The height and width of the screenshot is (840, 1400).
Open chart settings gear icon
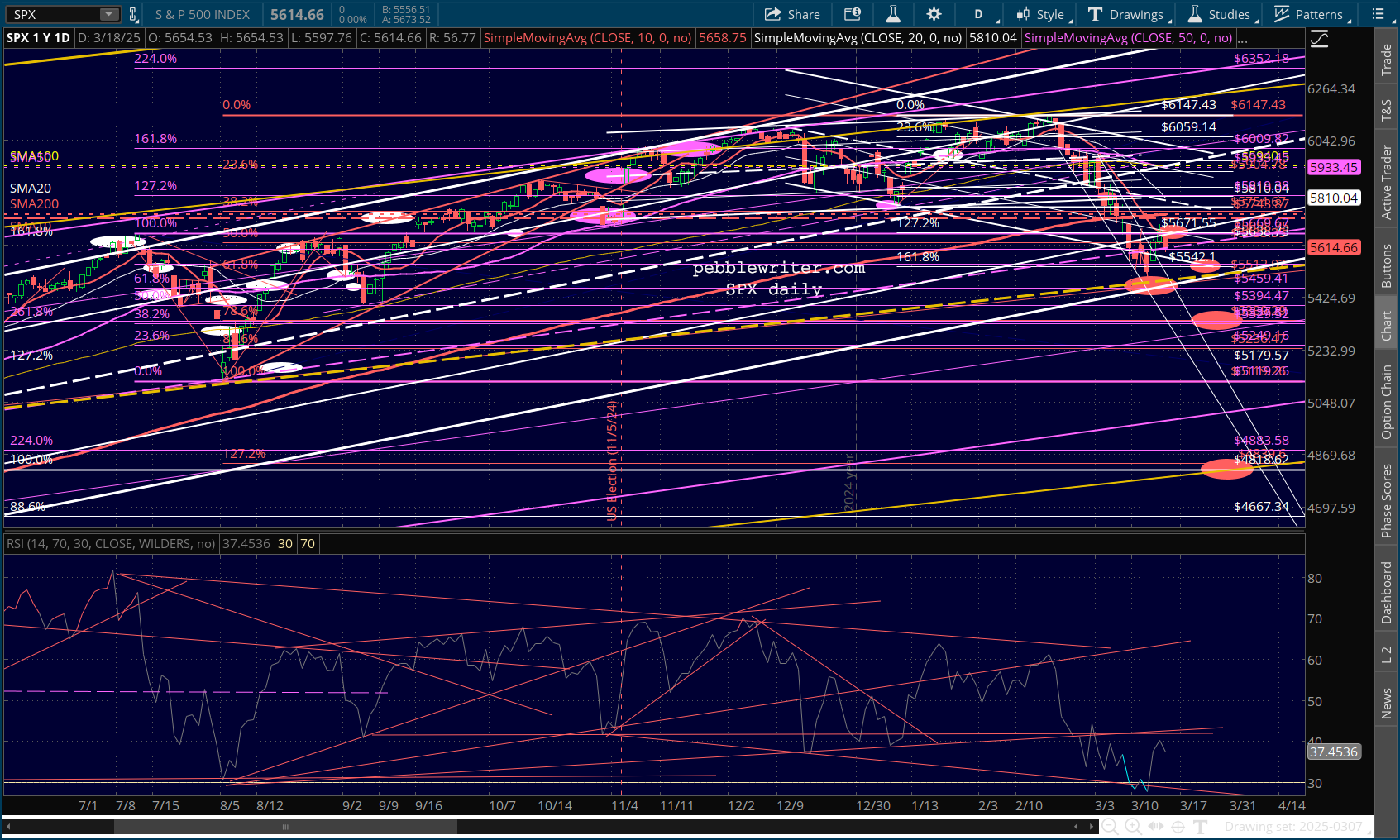click(934, 14)
